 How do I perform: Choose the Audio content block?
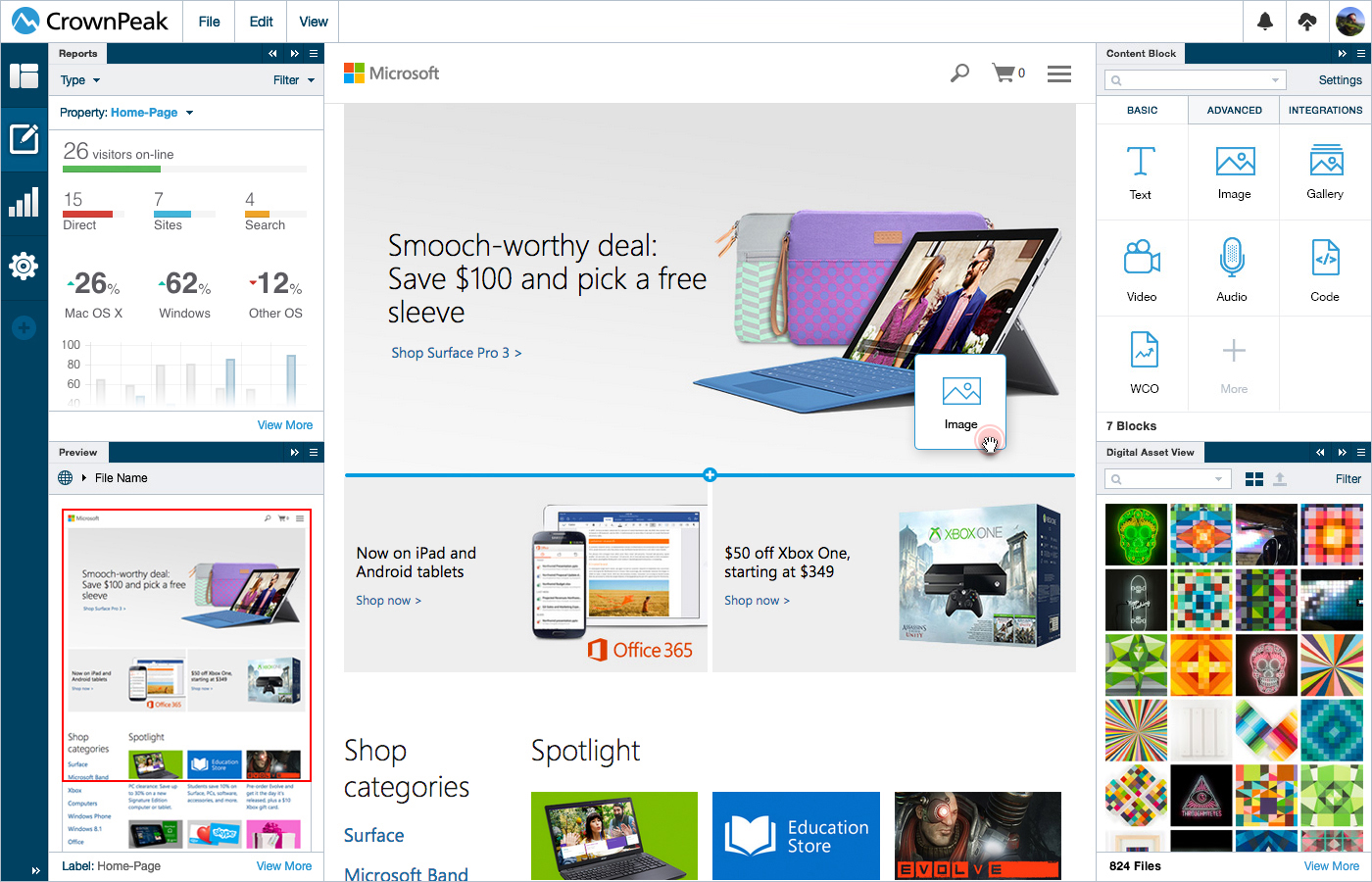pyautogui.click(x=1232, y=269)
